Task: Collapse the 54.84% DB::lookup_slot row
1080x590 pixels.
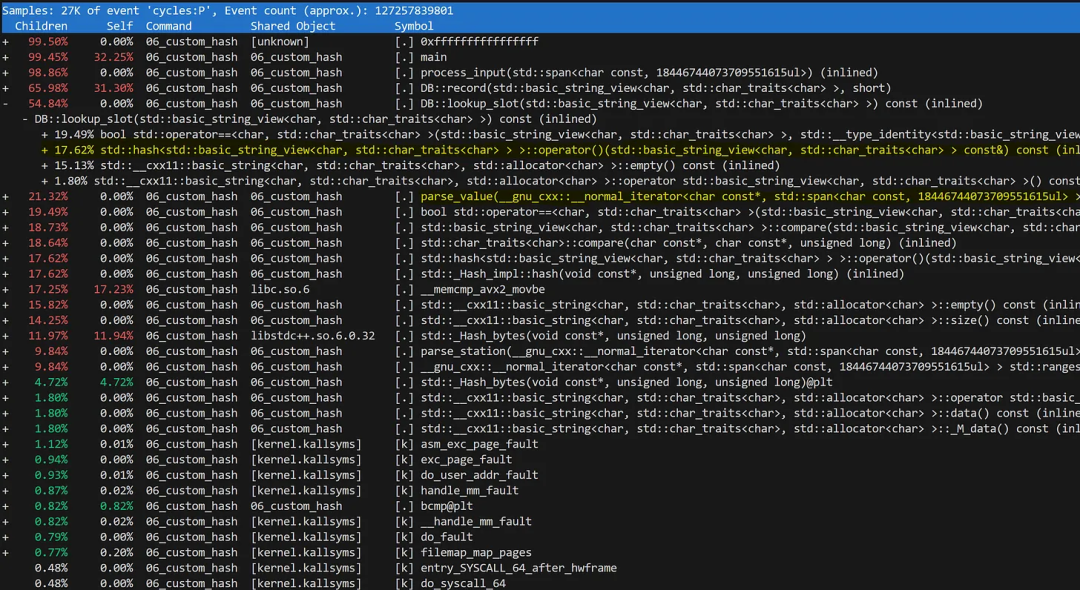Action: click(6, 104)
